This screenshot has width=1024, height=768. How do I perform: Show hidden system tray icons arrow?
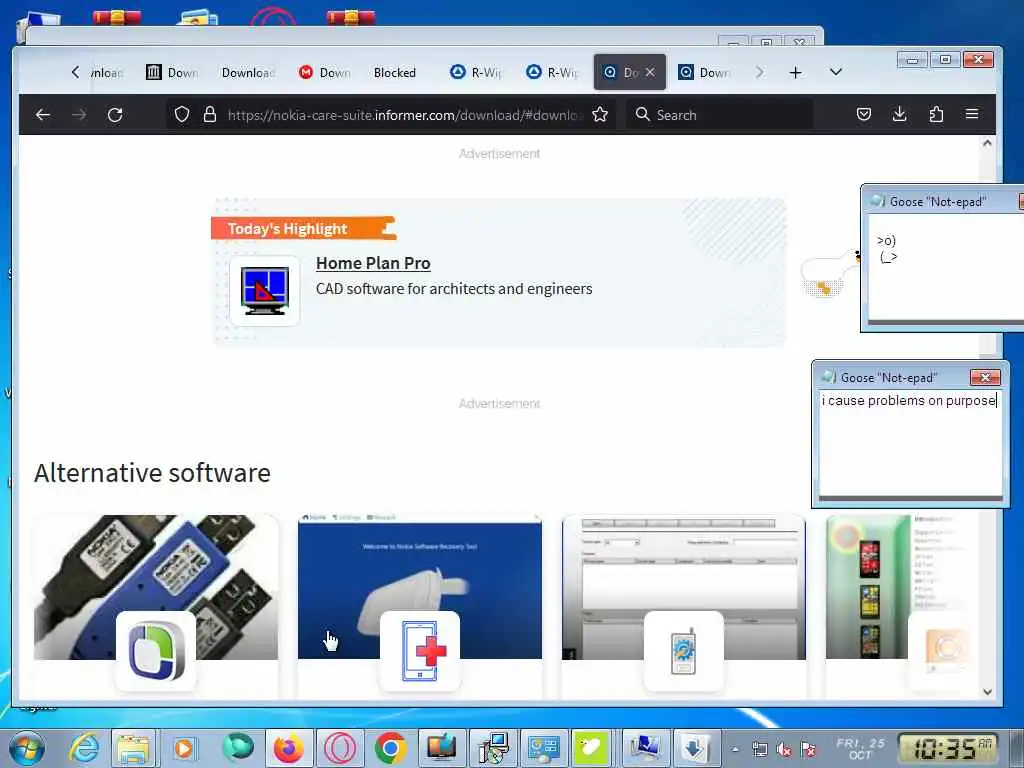(x=735, y=749)
